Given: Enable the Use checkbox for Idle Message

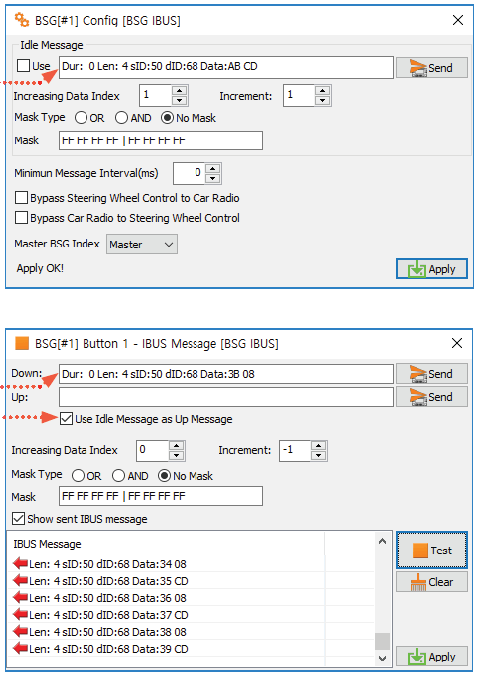Looking at the screenshot, I should (x=23, y=66).
